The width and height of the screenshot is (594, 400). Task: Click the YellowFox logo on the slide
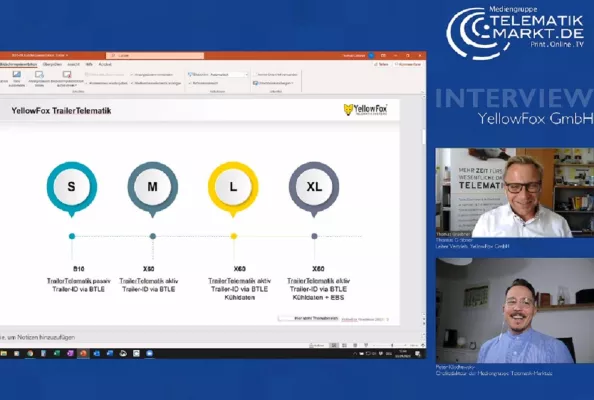coord(365,110)
